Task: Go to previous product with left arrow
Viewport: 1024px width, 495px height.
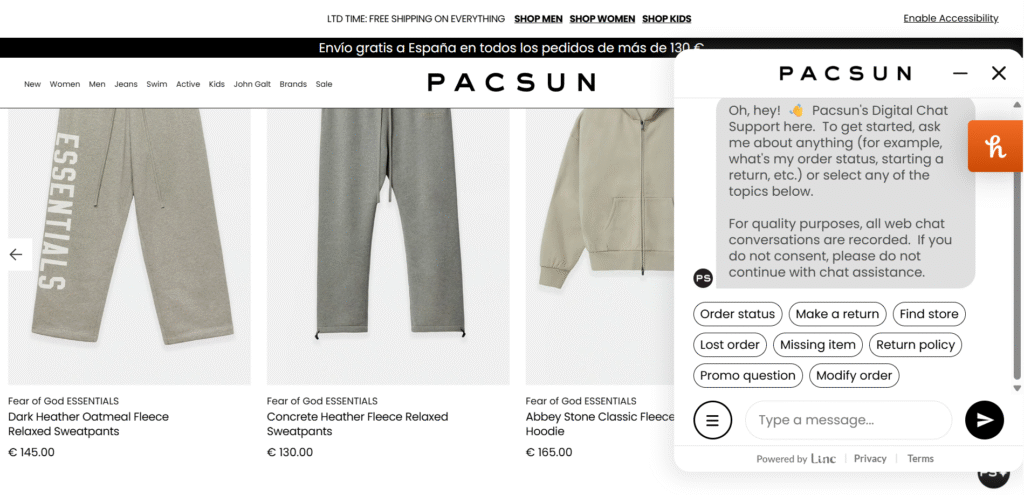Action: point(16,254)
